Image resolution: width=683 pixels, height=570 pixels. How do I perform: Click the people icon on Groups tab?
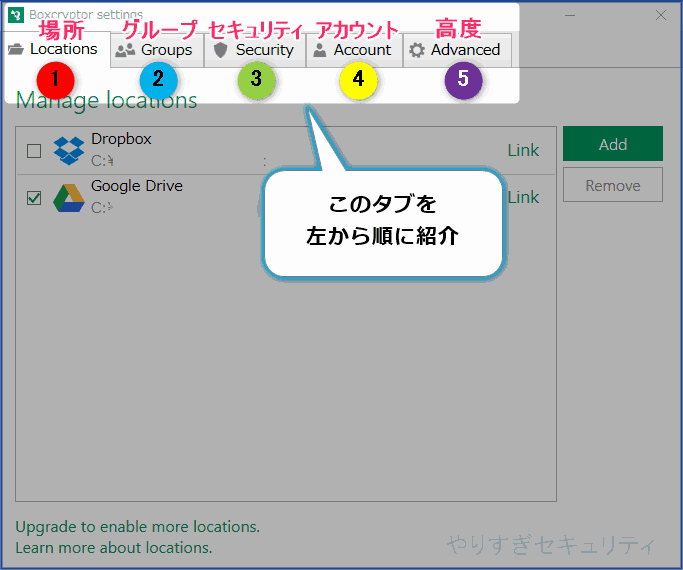pos(125,51)
